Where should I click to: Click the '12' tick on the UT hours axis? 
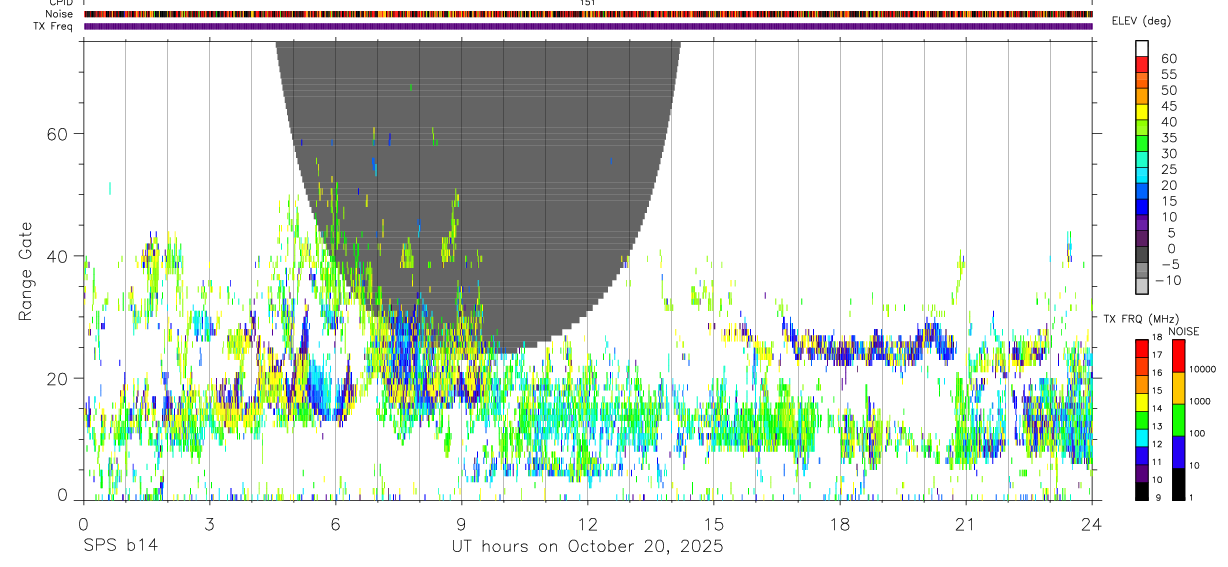[587, 524]
